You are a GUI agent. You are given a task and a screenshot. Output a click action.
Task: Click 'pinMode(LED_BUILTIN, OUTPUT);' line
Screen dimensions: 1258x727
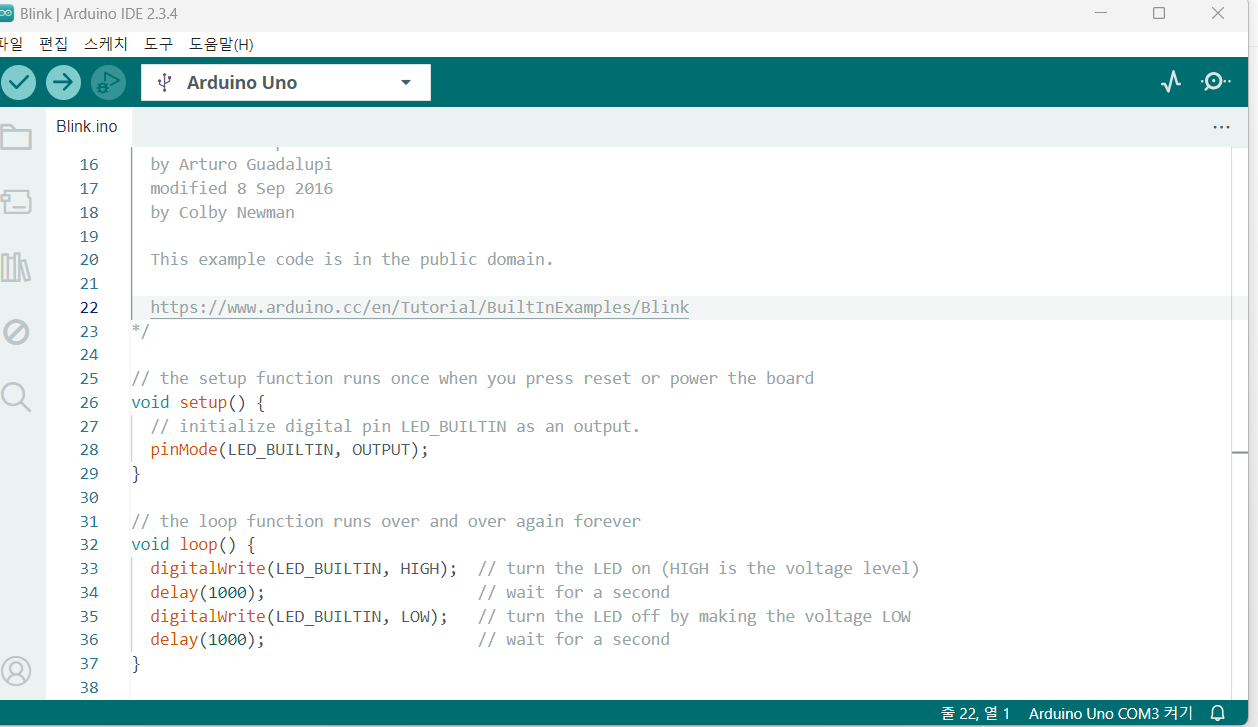click(289, 450)
